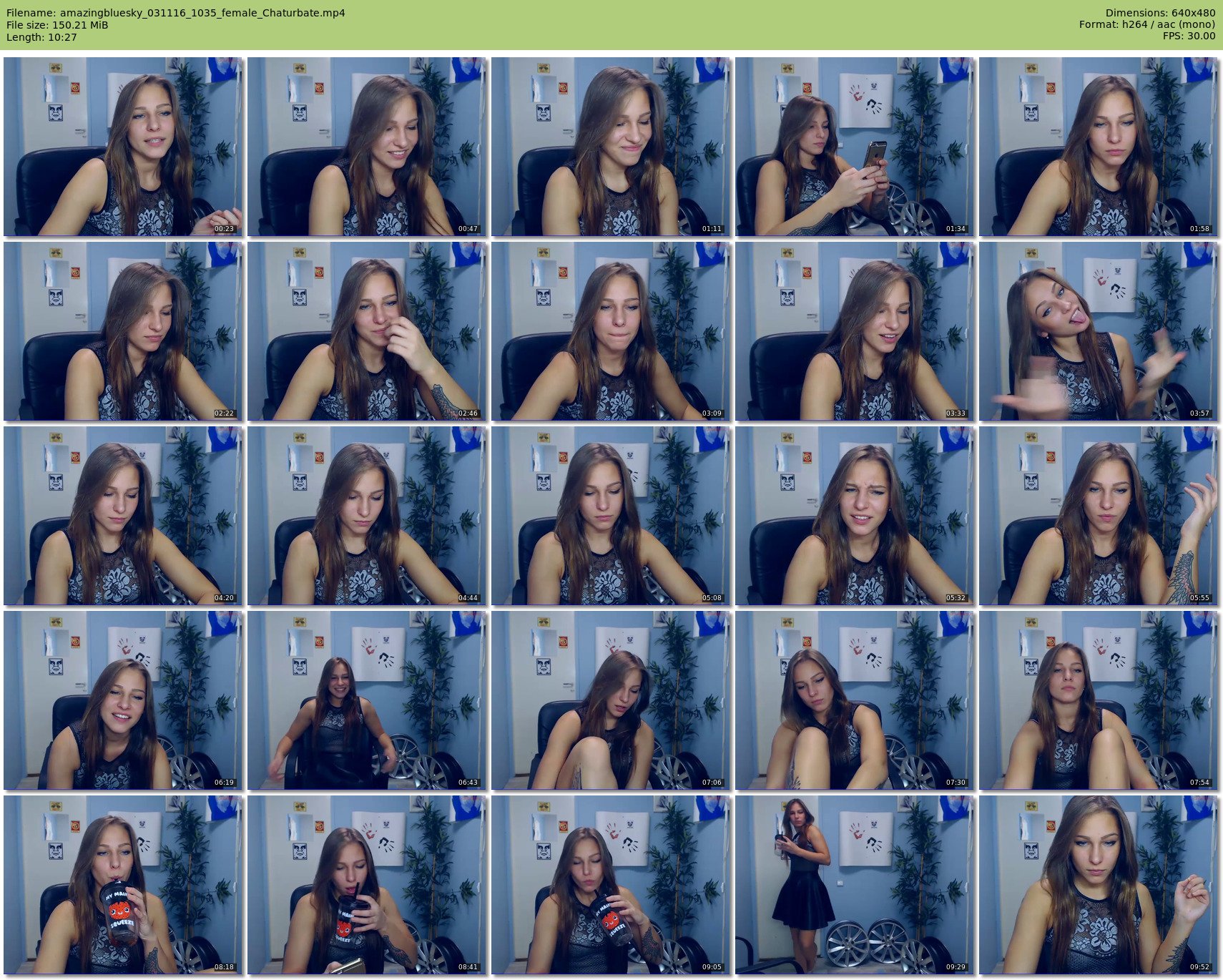Select the 07:30 frame
This screenshot has height=980, width=1223.
pyautogui.click(x=854, y=700)
